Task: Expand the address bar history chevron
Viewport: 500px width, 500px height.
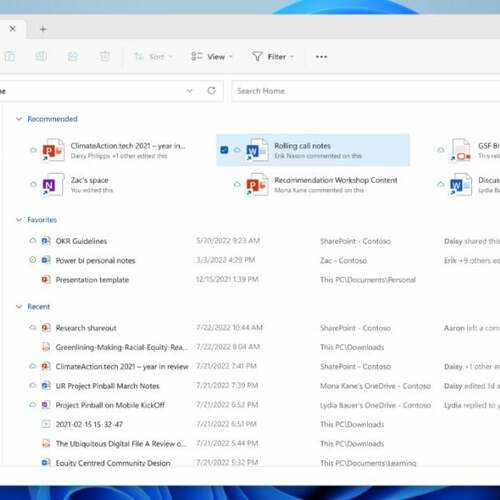Action: [x=189, y=91]
